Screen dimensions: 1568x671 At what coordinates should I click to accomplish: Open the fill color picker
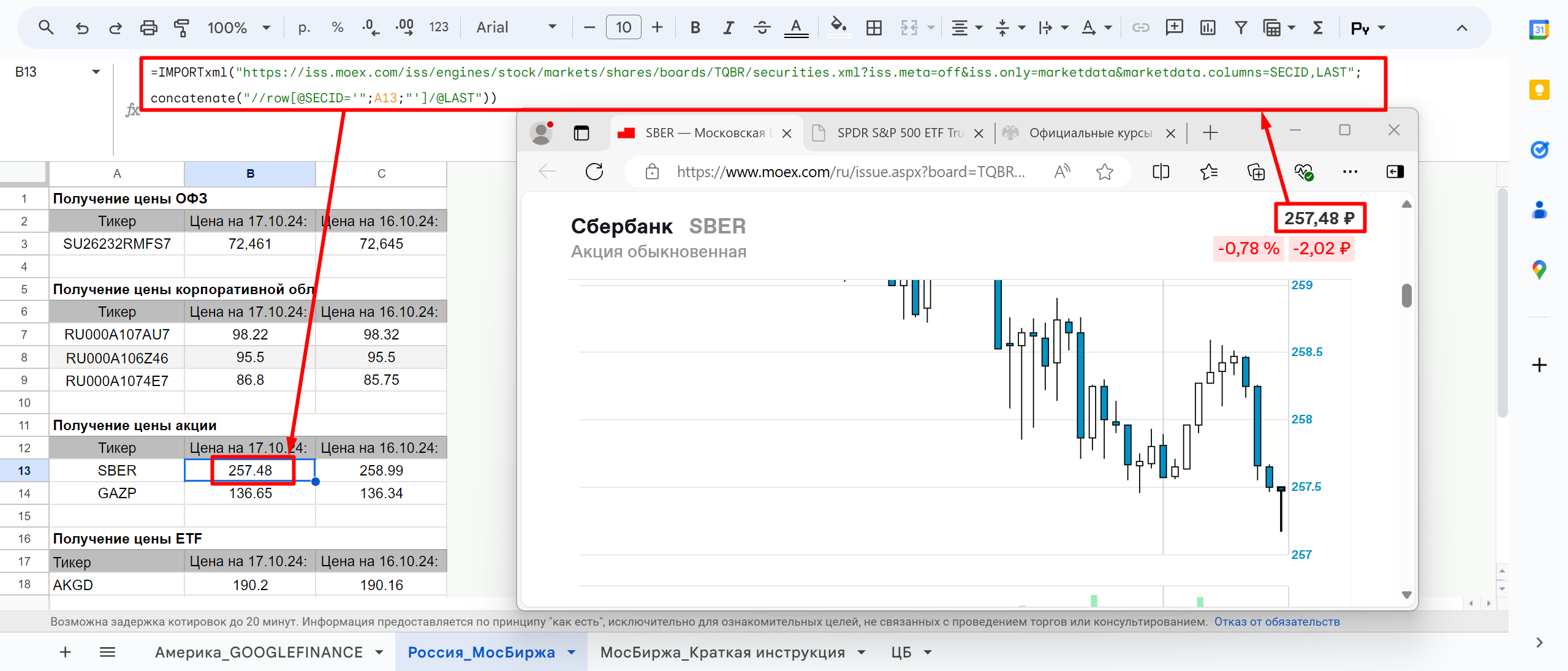(x=838, y=28)
